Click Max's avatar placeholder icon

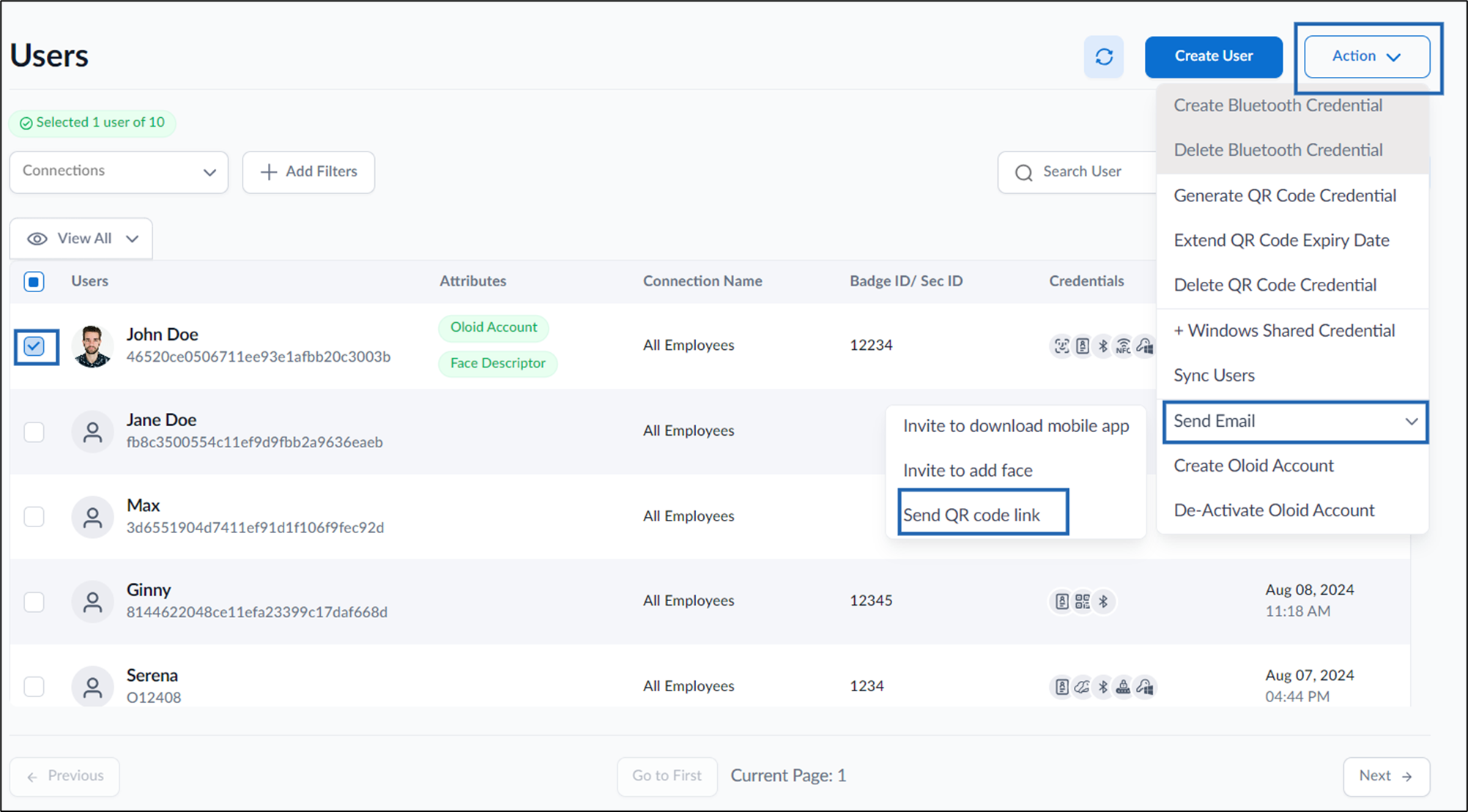click(92, 517)
